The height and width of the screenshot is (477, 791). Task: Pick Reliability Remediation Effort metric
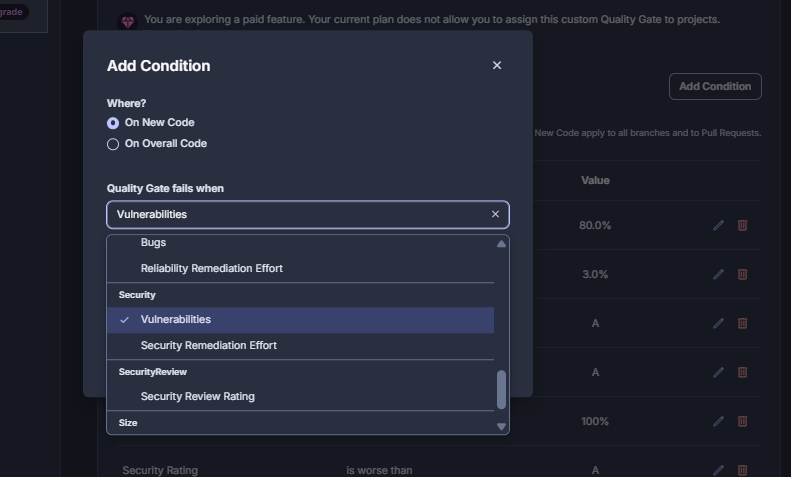pos(300,268)
